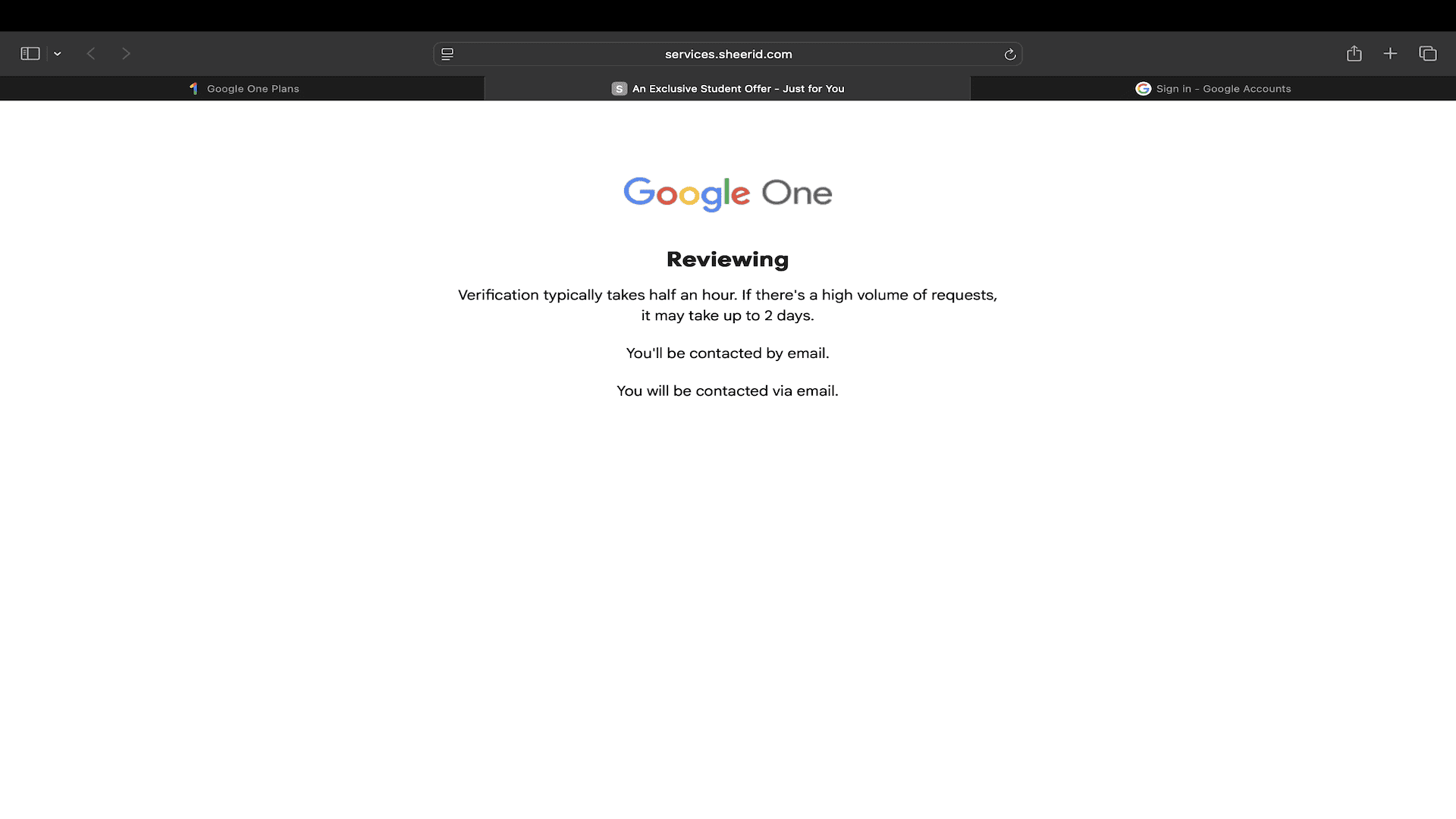Image resolution: width=1456 pixels, height=819 pixels.
Task: Go back to the previous page
Action: point(91,54)
